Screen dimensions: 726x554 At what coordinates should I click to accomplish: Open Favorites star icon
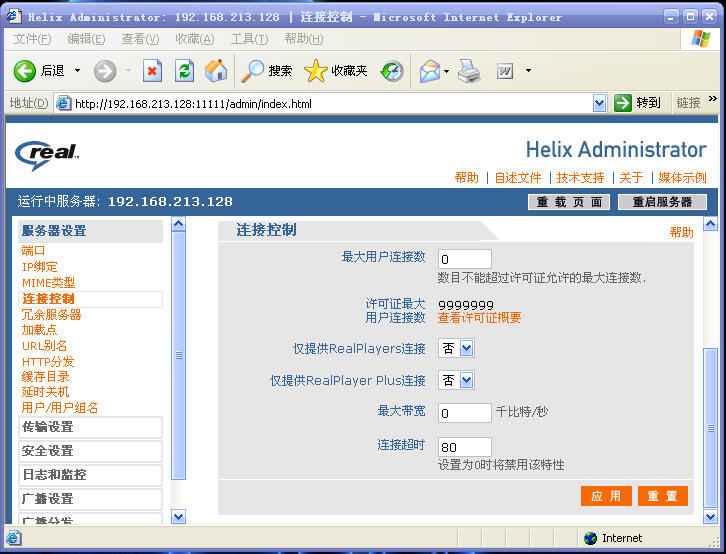pyautogui.click(x=316, y=71)
